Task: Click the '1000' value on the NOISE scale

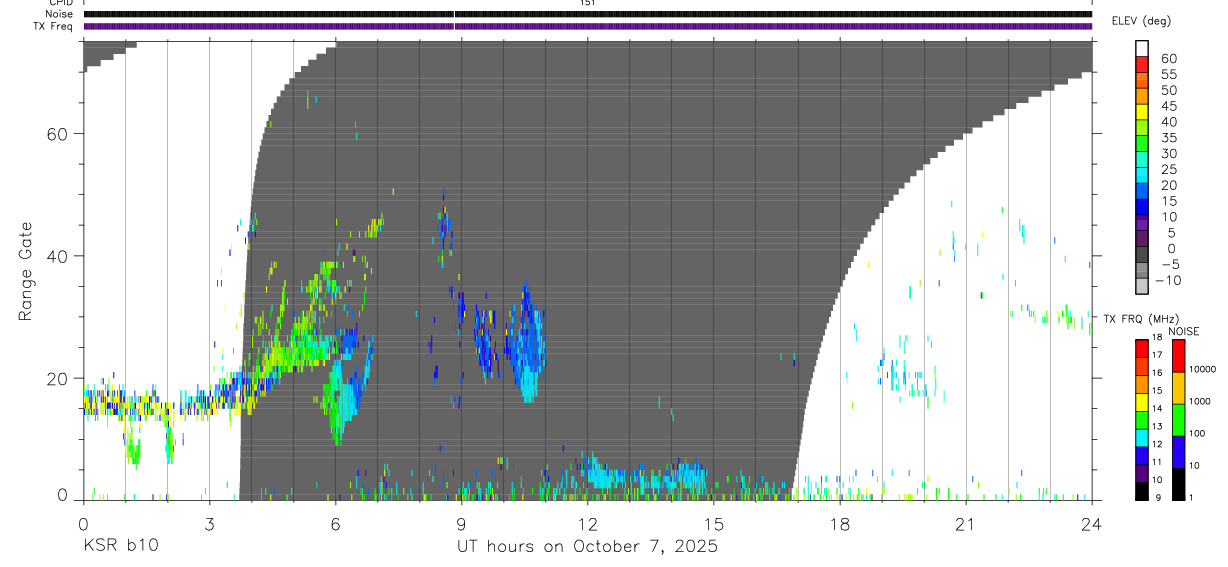Action: point(1200,402)
